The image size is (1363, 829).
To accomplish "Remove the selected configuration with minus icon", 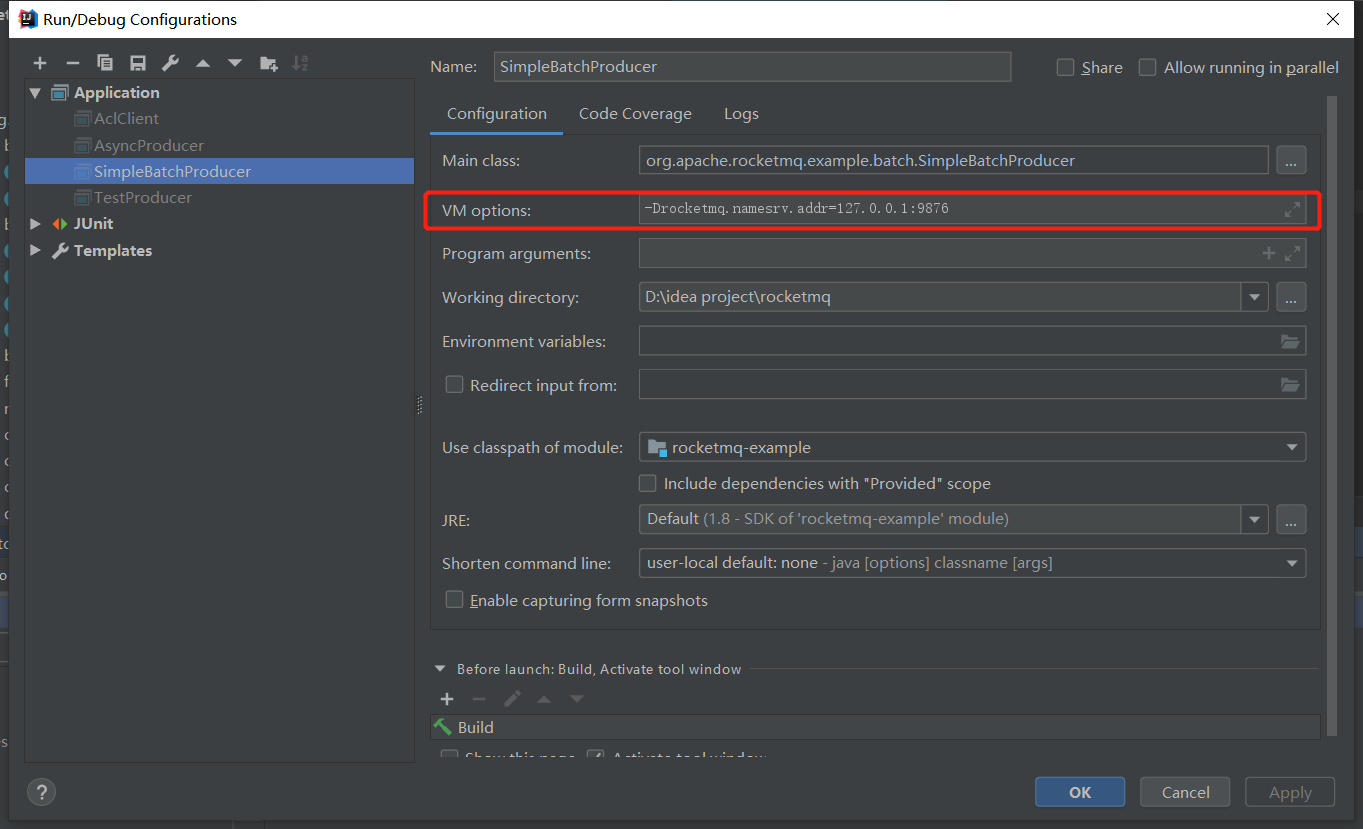I will point(72,63).
